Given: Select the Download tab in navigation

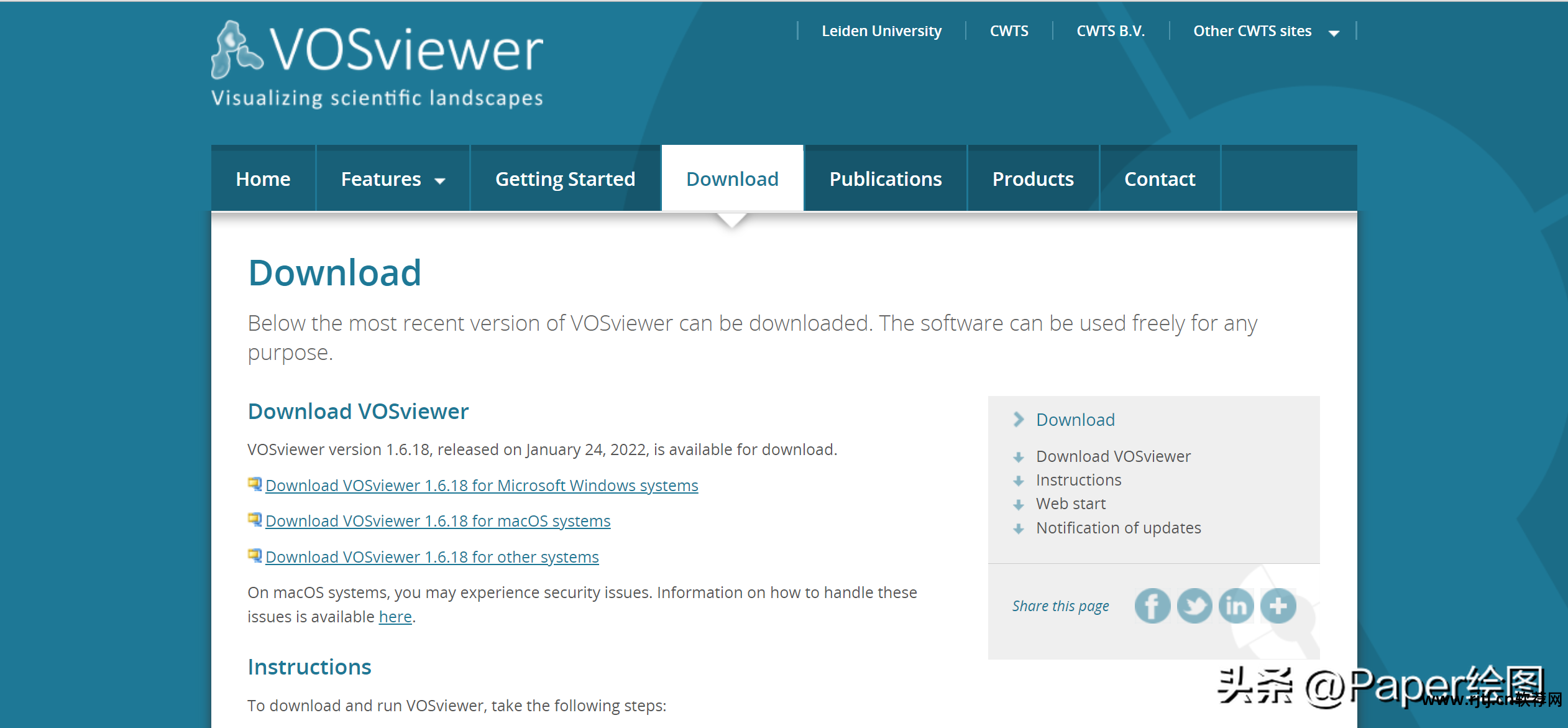Looking at the screenshot, I should click(732, 179).
